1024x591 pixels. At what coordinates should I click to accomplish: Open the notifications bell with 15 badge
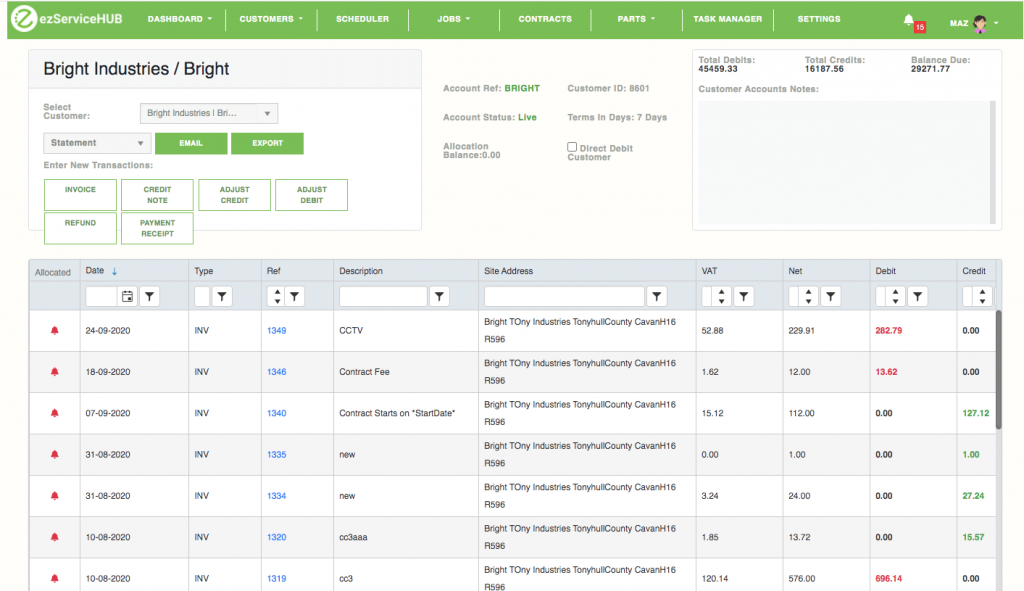pos(910,20)
